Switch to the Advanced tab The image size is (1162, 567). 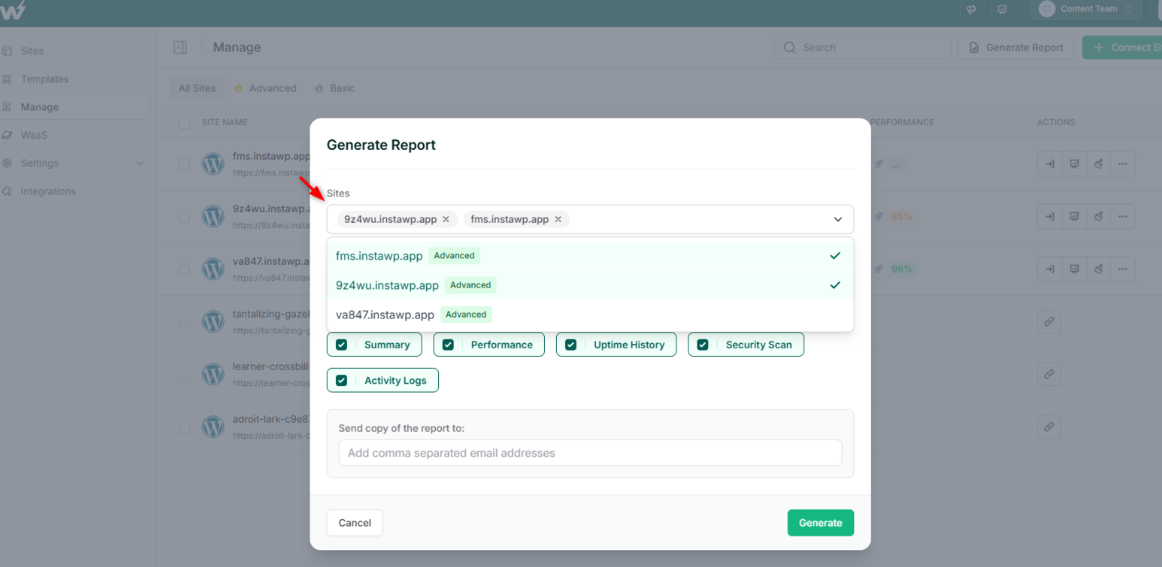tap(265, 88)
